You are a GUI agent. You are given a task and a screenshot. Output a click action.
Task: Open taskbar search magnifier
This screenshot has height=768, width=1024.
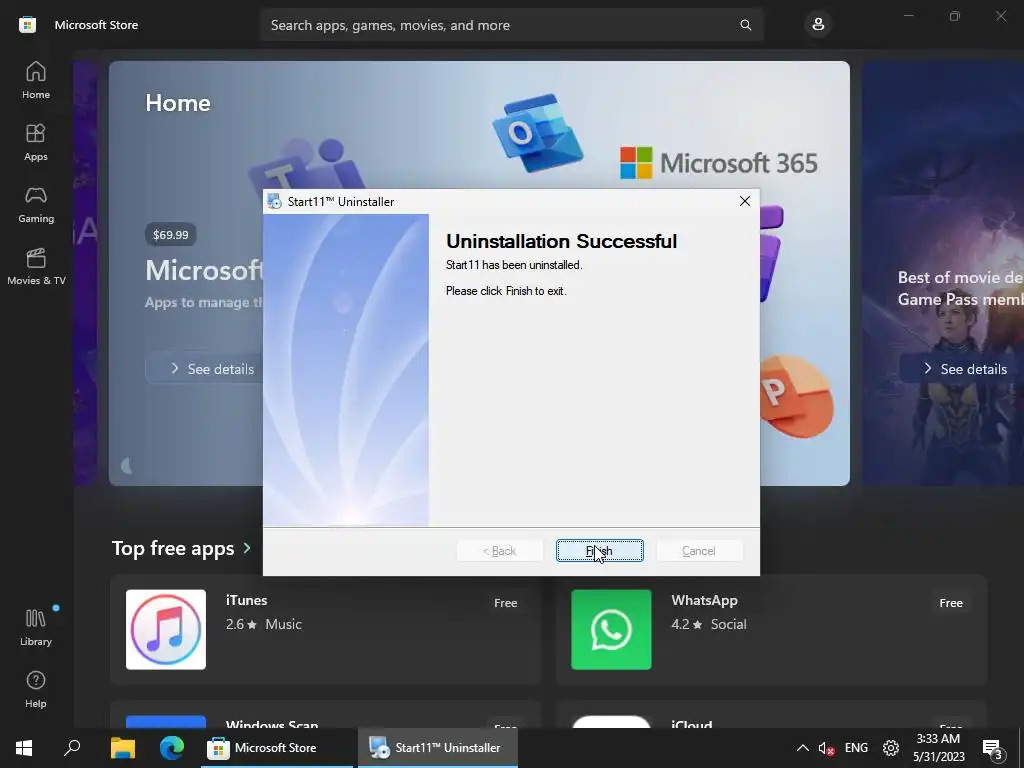72,748
